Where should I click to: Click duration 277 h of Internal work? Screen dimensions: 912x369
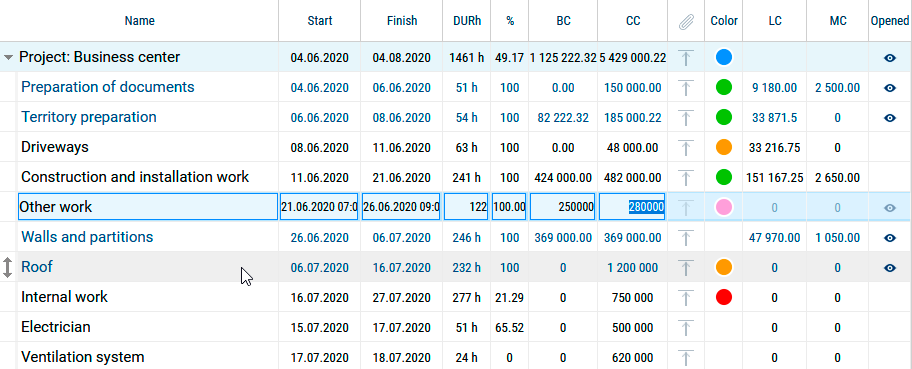click(x=466, y=298)
